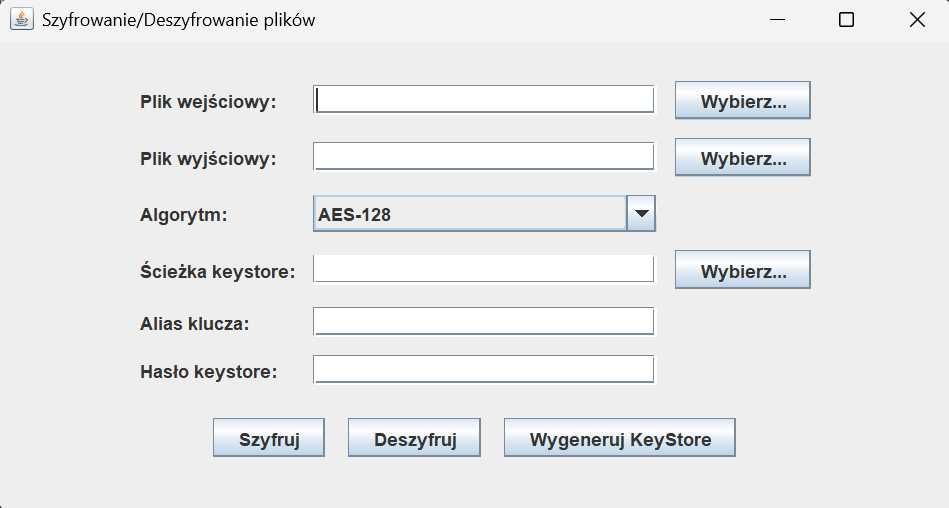Click the window title text

coord(179,20)
